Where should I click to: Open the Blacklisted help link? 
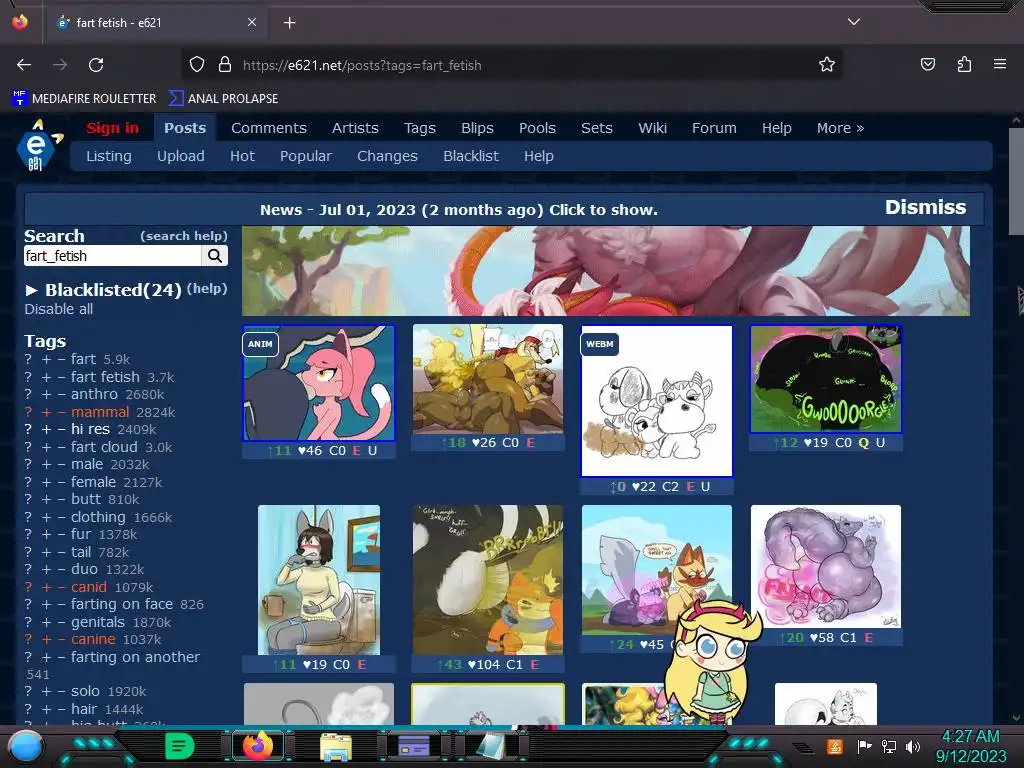point(207,288)
